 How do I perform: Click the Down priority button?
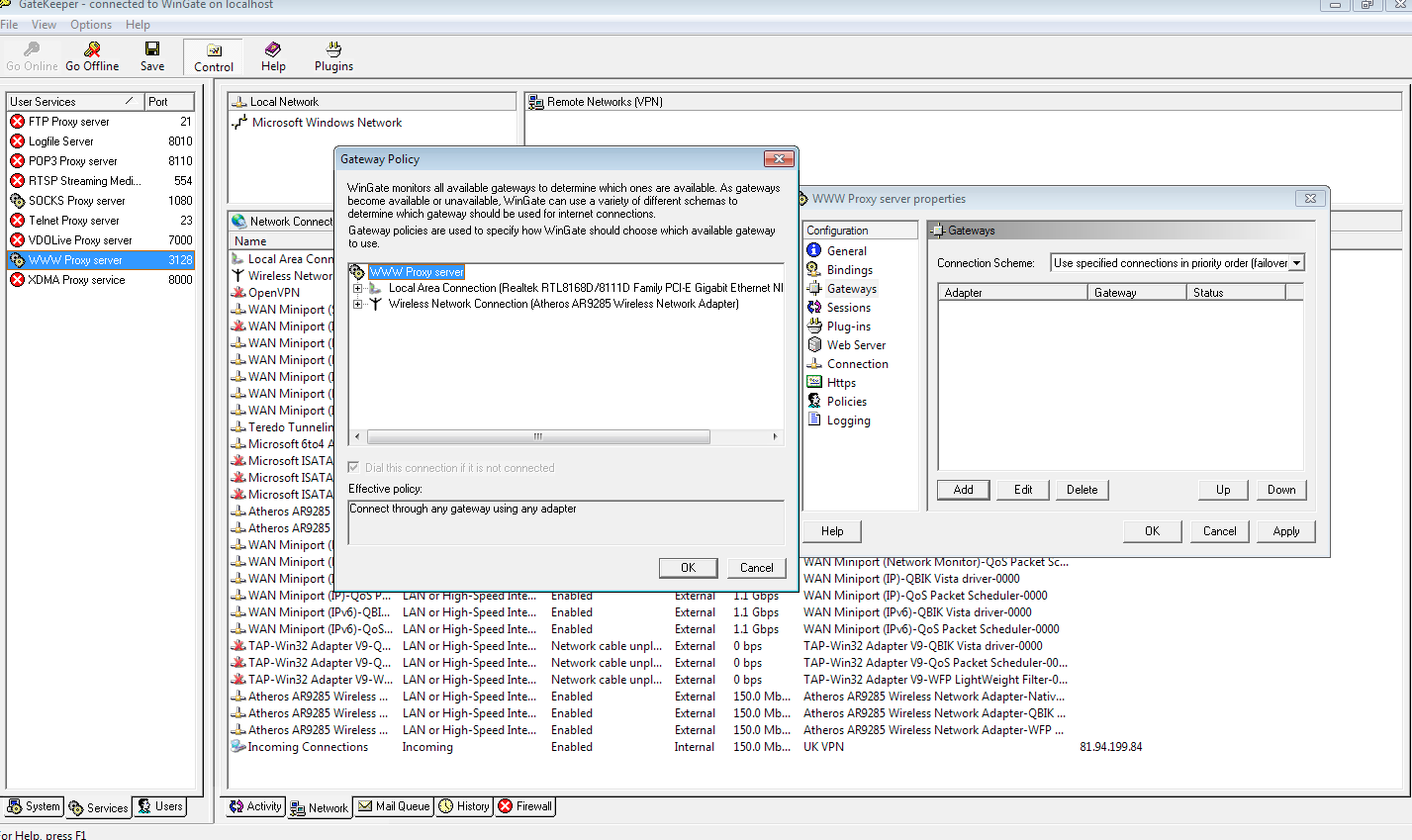(x=1281, y=490)
